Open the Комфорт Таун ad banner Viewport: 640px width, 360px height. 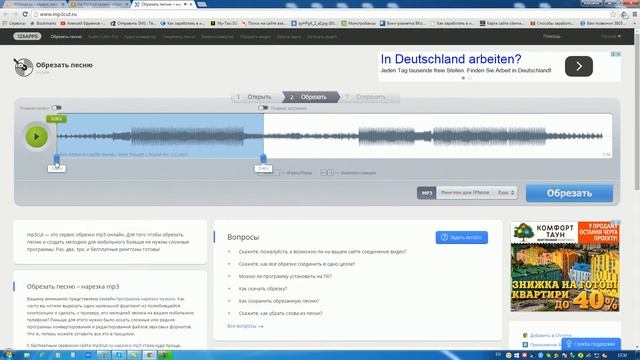565,267
